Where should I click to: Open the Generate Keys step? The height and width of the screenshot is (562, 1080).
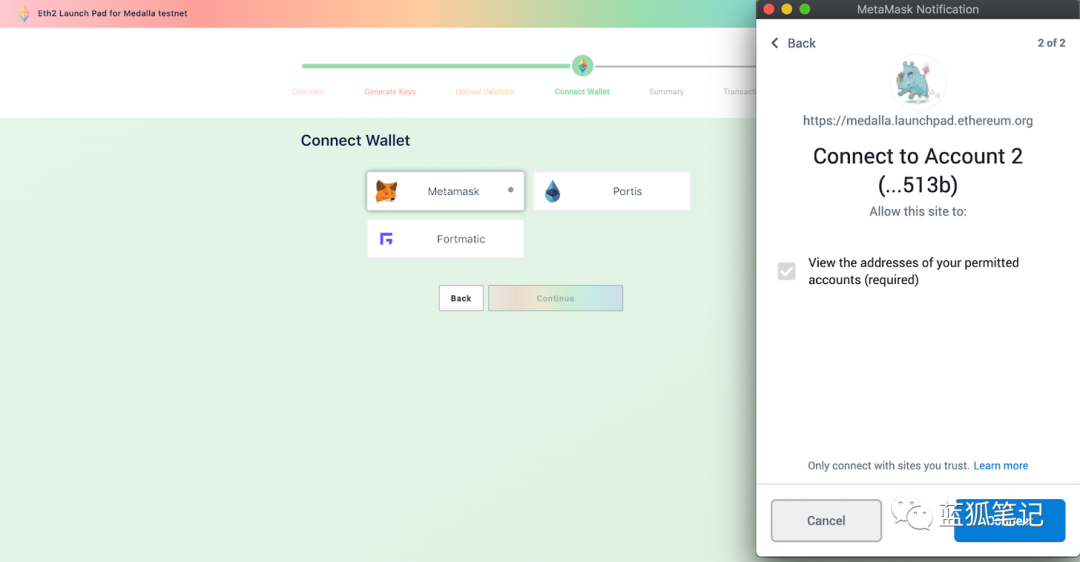pos(390,92)
